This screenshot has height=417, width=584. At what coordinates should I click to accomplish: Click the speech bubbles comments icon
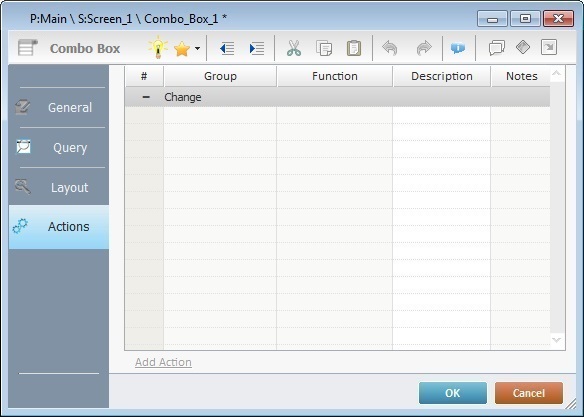496,48
